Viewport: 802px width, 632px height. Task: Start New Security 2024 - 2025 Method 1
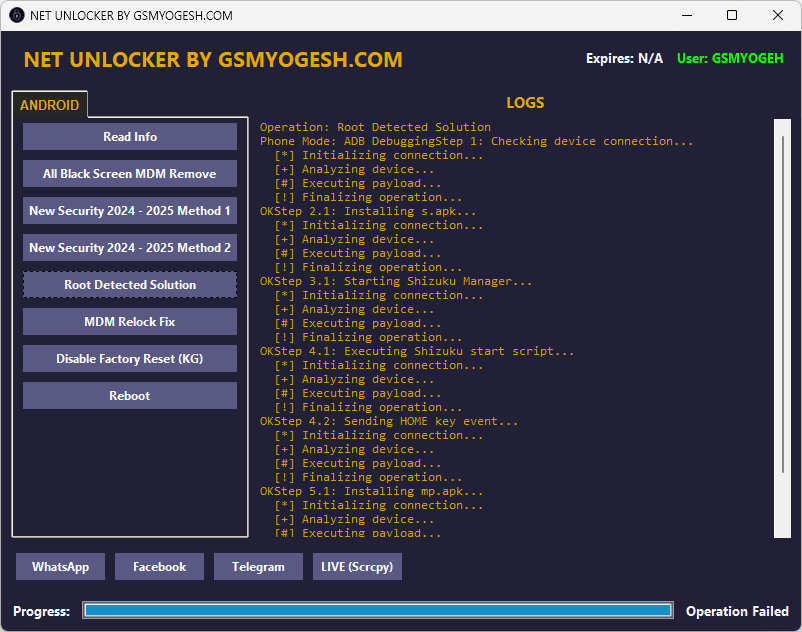point(130,211)
